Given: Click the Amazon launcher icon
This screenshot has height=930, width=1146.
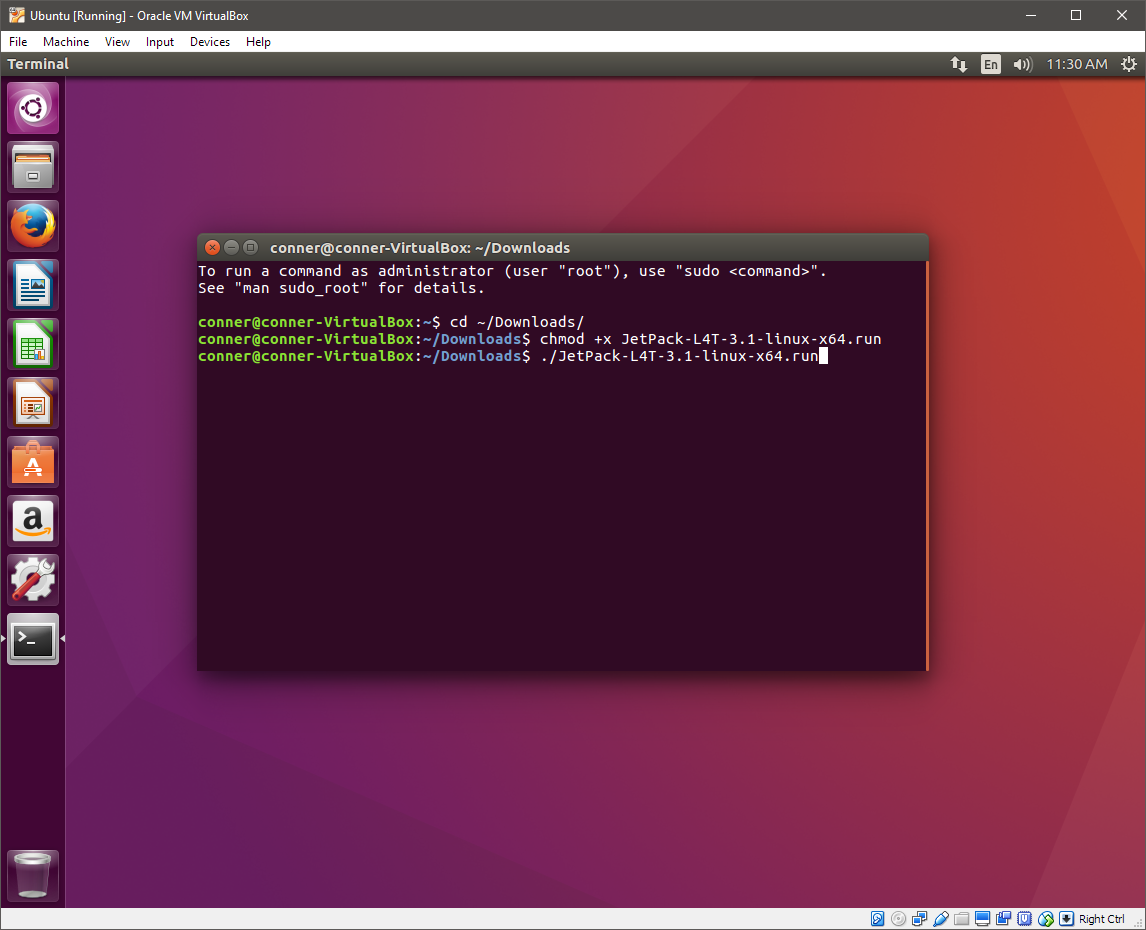Looking at the screenshot, I should pos(33,521).
